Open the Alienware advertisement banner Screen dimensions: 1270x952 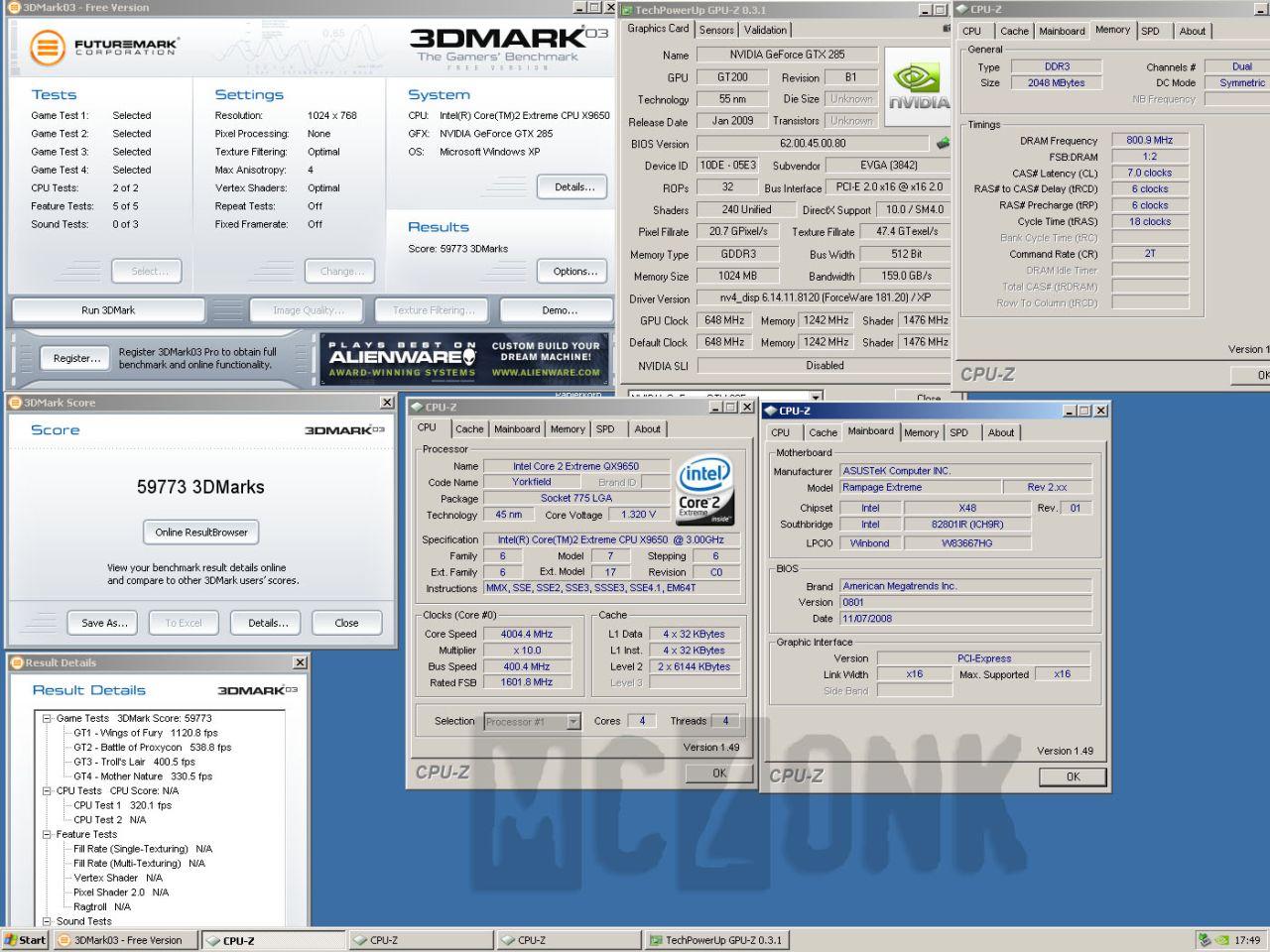coord(463,359)
